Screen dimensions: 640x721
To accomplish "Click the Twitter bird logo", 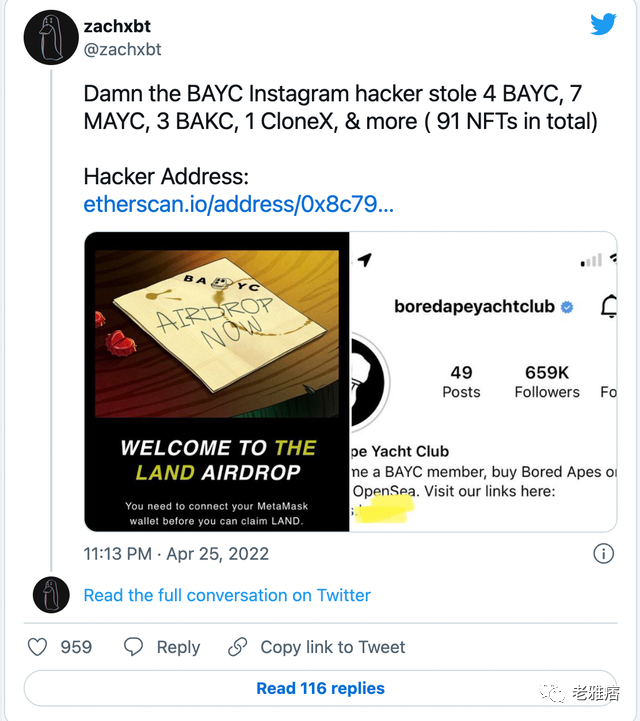I will point(603,23).
